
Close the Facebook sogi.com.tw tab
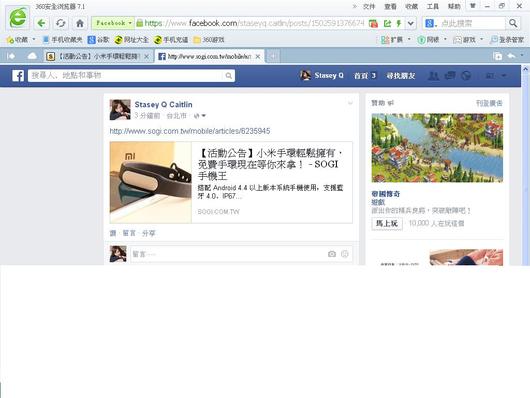click(258, 56)
